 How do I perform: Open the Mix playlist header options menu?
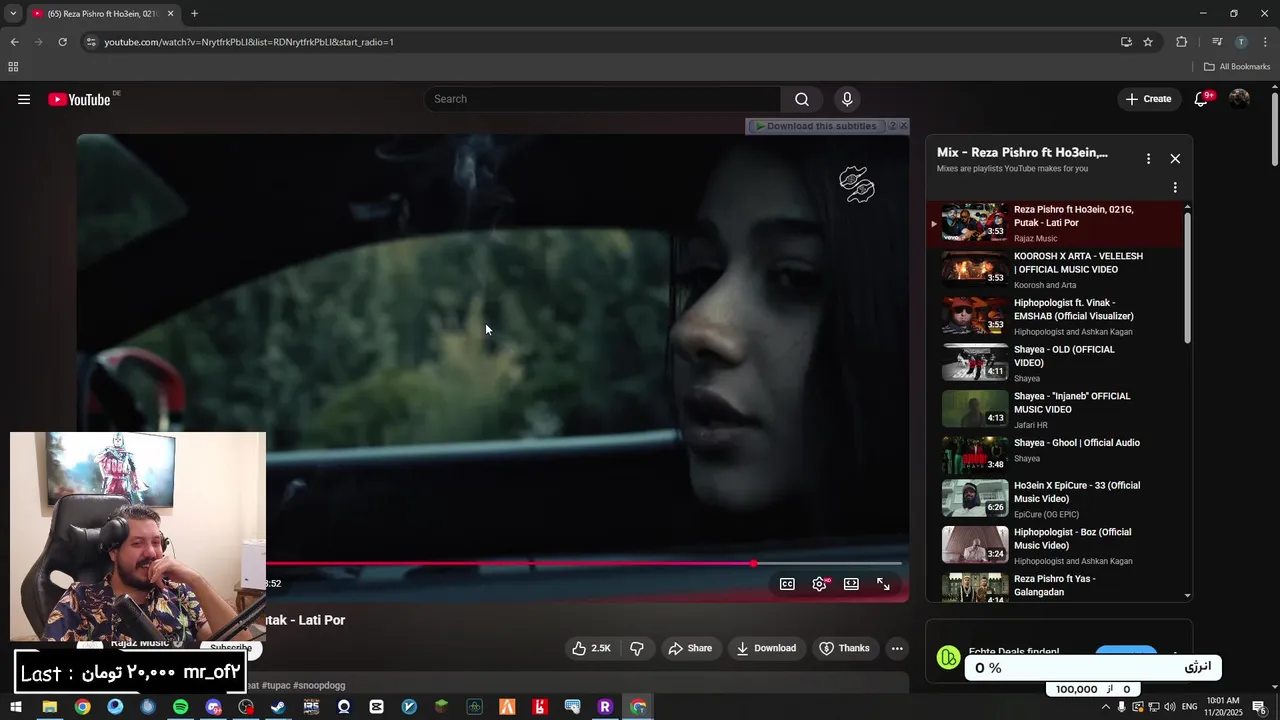(1148, 159)
